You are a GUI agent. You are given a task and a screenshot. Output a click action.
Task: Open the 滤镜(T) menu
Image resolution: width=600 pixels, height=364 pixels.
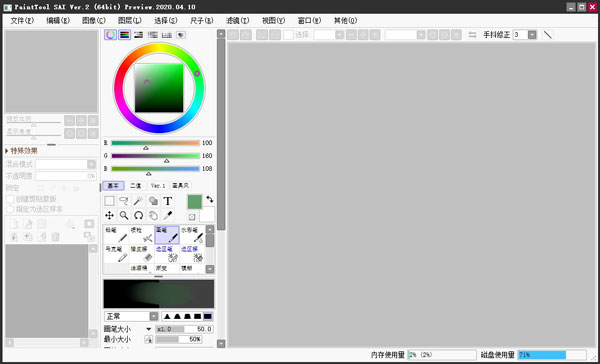click(x=238, y=21)
